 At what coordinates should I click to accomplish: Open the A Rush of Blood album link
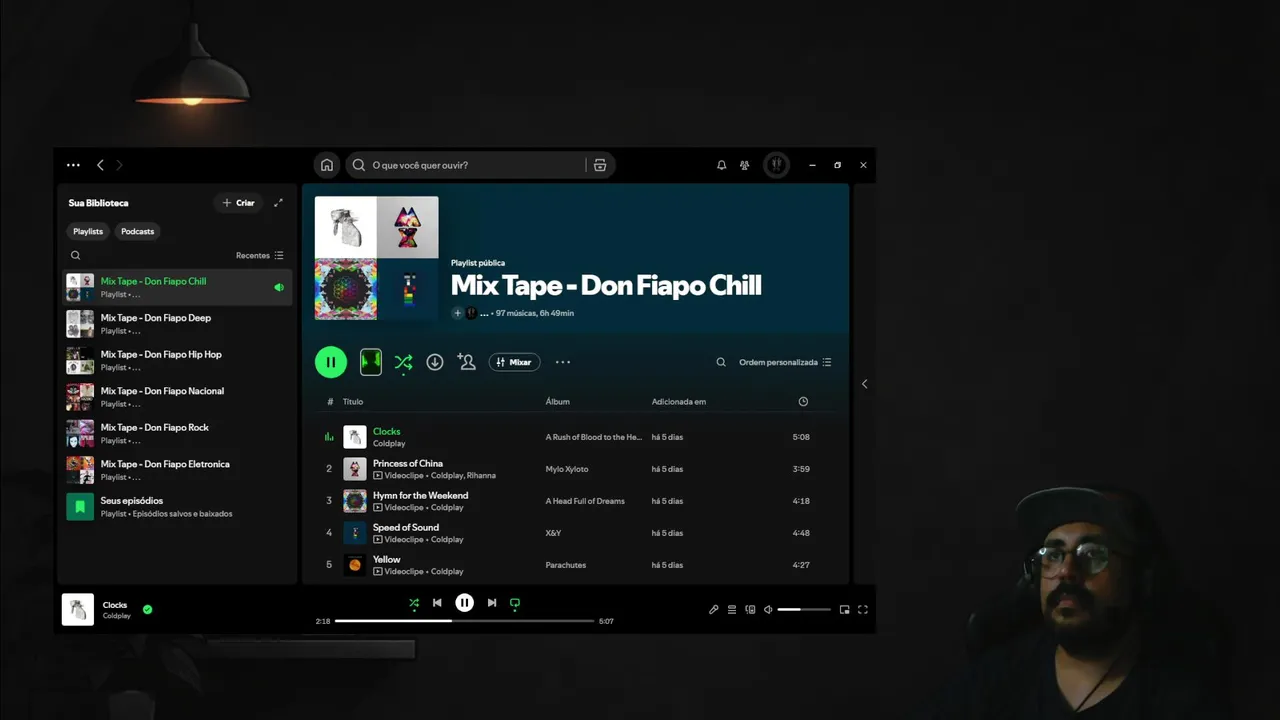(594, 437)
